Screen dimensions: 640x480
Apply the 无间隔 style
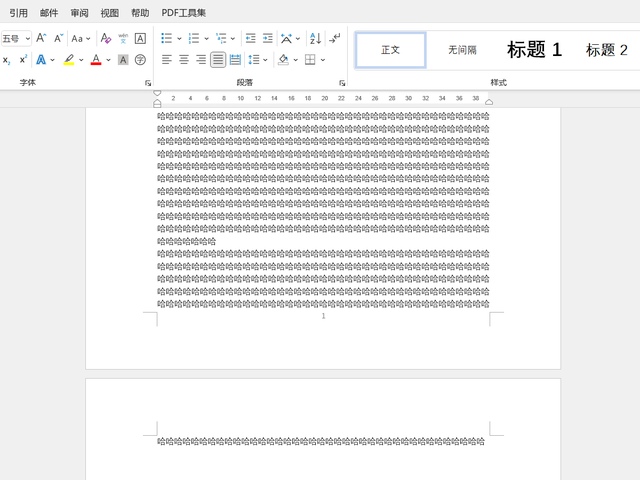462,50
